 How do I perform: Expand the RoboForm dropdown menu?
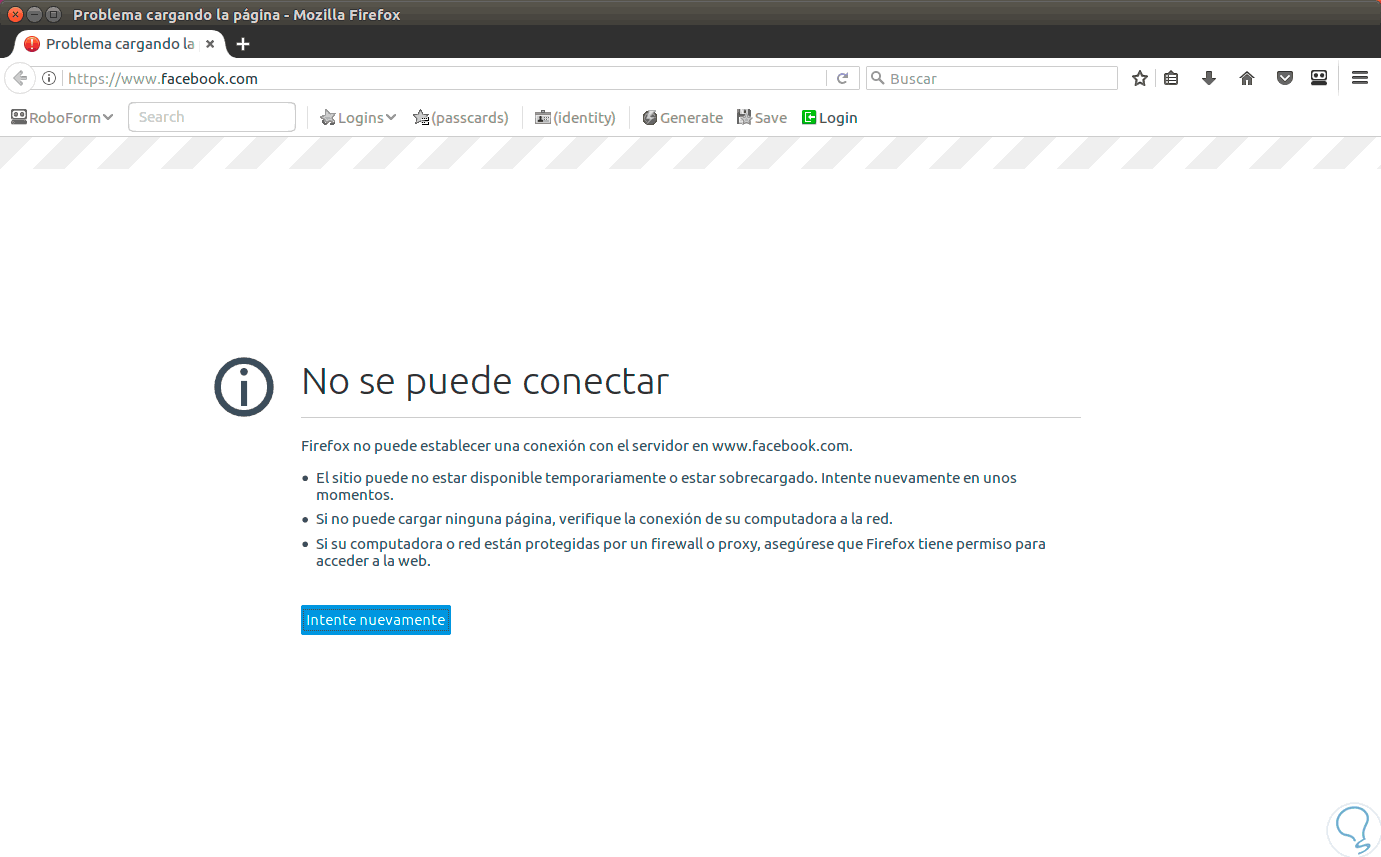click(x=62, y=117)
